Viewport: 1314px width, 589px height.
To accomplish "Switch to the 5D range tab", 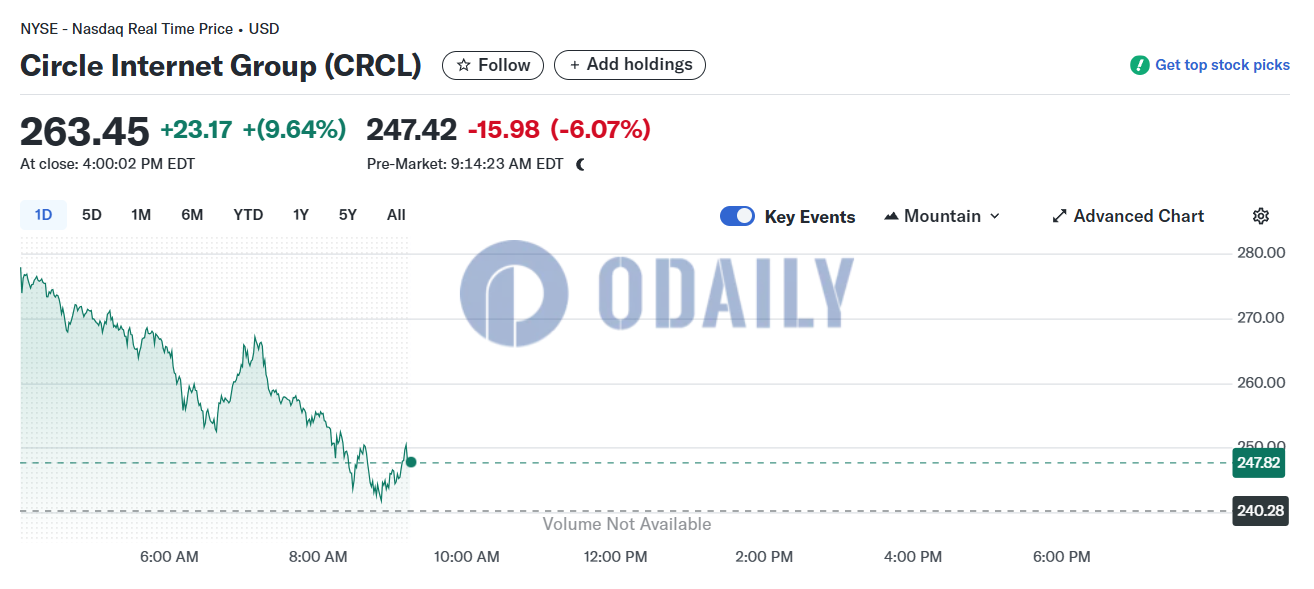I will [x=92, y=215].
